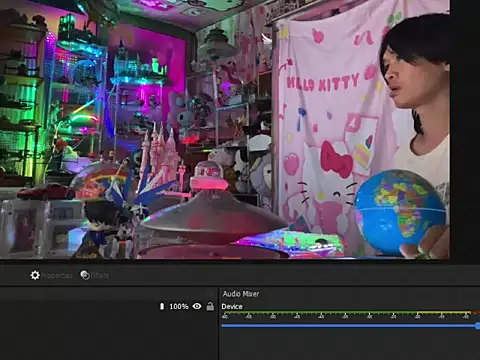The width and height of the screenshot is (480, 360).
Task: Click the Filters text button
Action: 100,275
